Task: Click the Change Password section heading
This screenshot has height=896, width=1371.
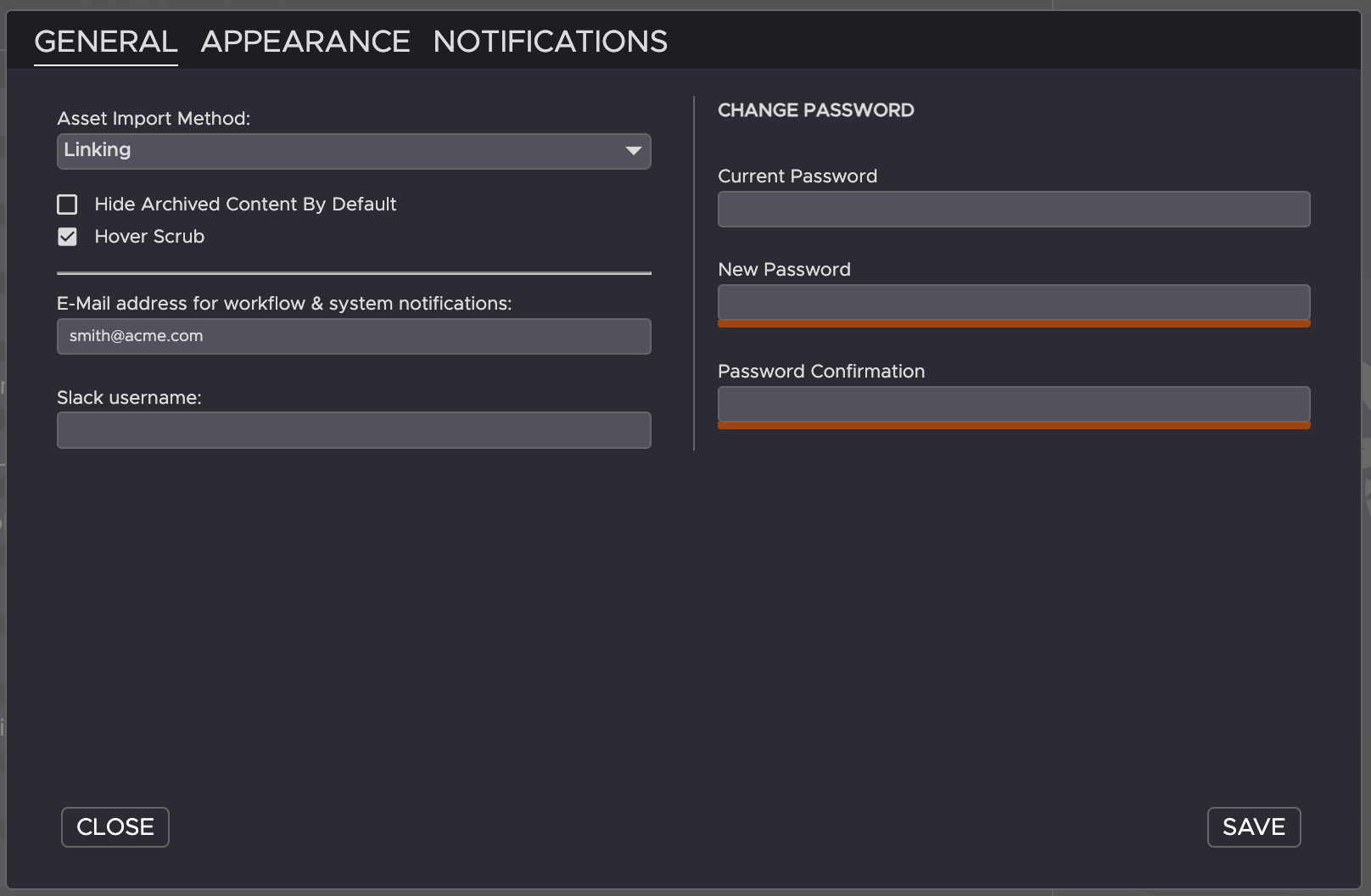Action: [815, 110]
